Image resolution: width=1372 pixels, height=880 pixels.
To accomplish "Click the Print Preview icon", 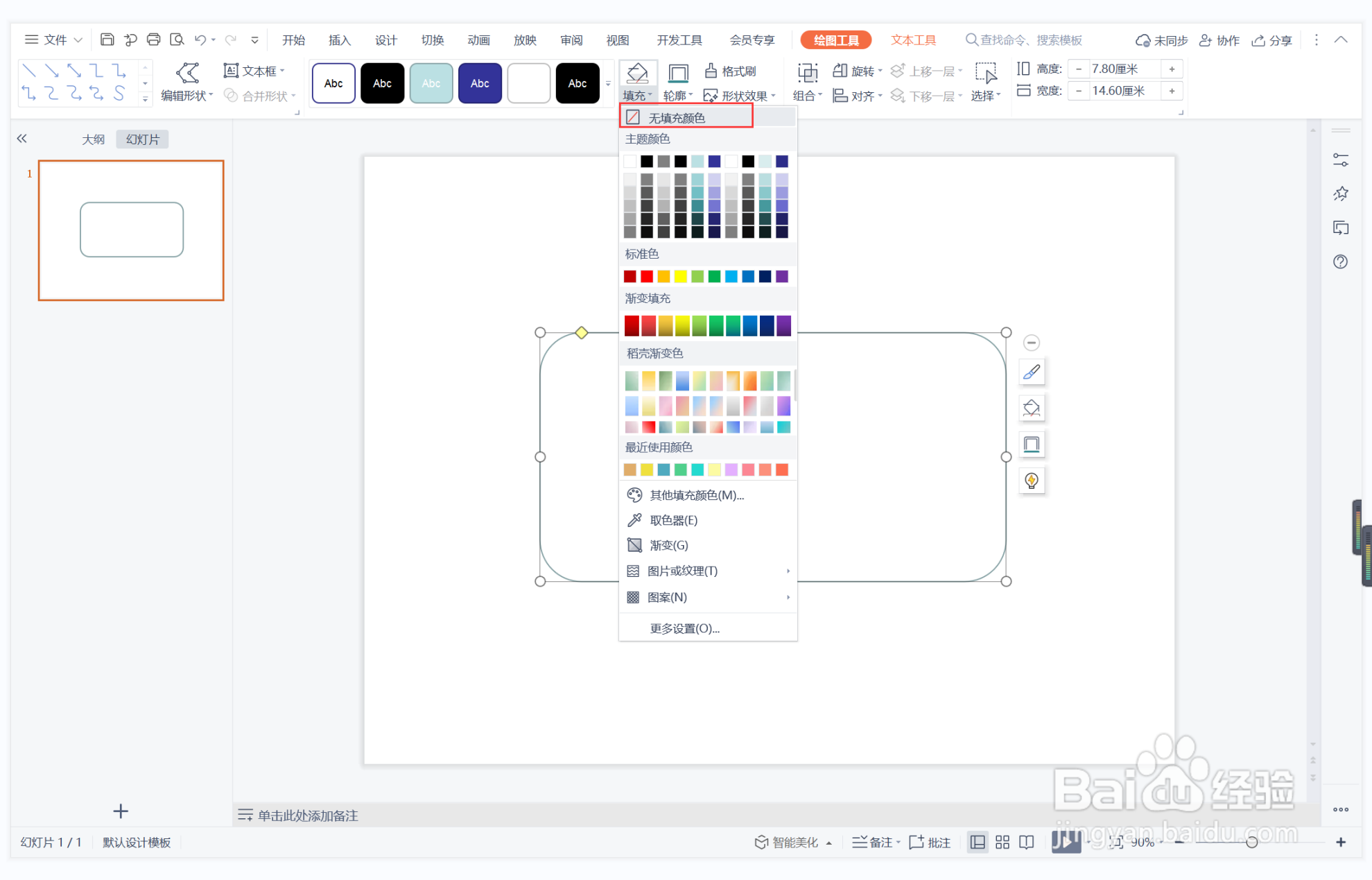I will pos(177,40).
